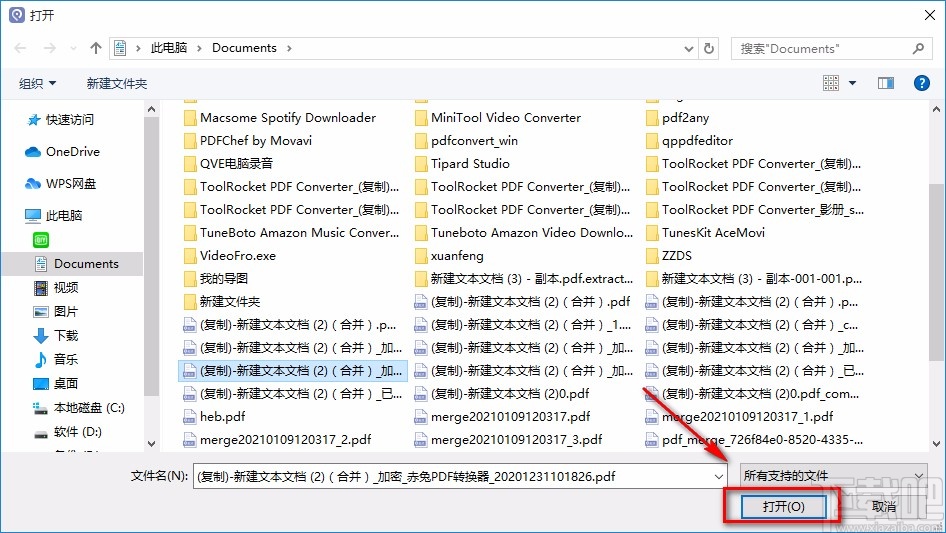Click 此电脑 in the address breadcrumb
The image size is (946, 533).
[168, 48]
